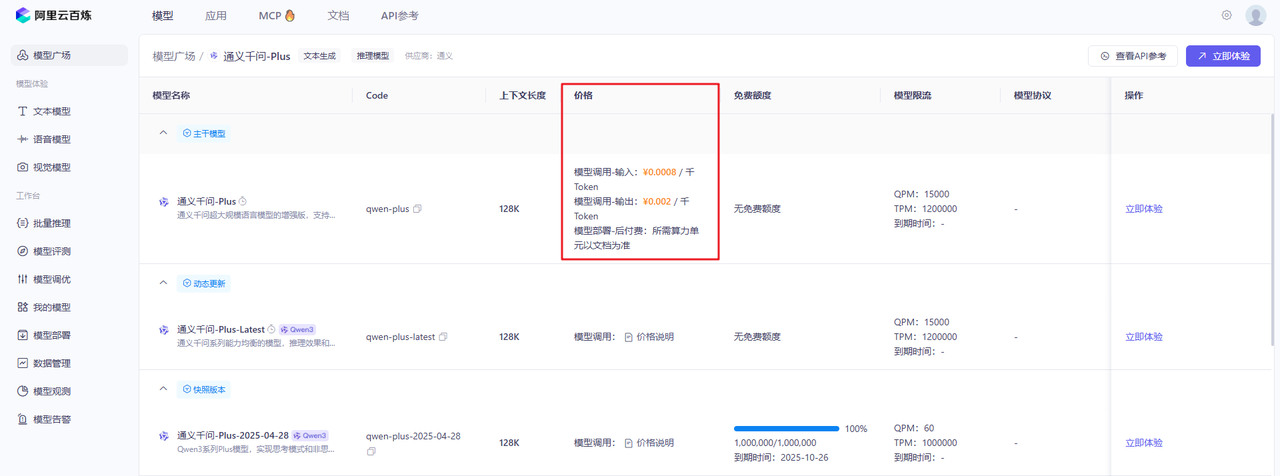The image size is (1280, 476).
Task: Click the 通义千问 icon in breadcrumb
Action: 214,56
